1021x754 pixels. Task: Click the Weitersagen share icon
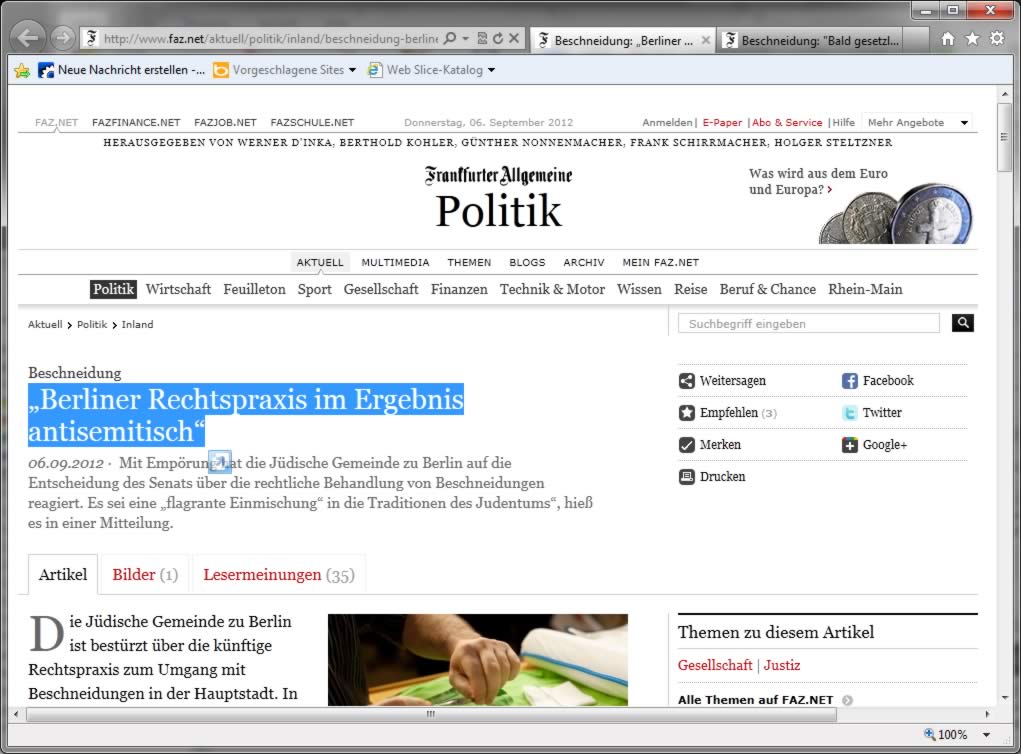(x=686, y=381)
